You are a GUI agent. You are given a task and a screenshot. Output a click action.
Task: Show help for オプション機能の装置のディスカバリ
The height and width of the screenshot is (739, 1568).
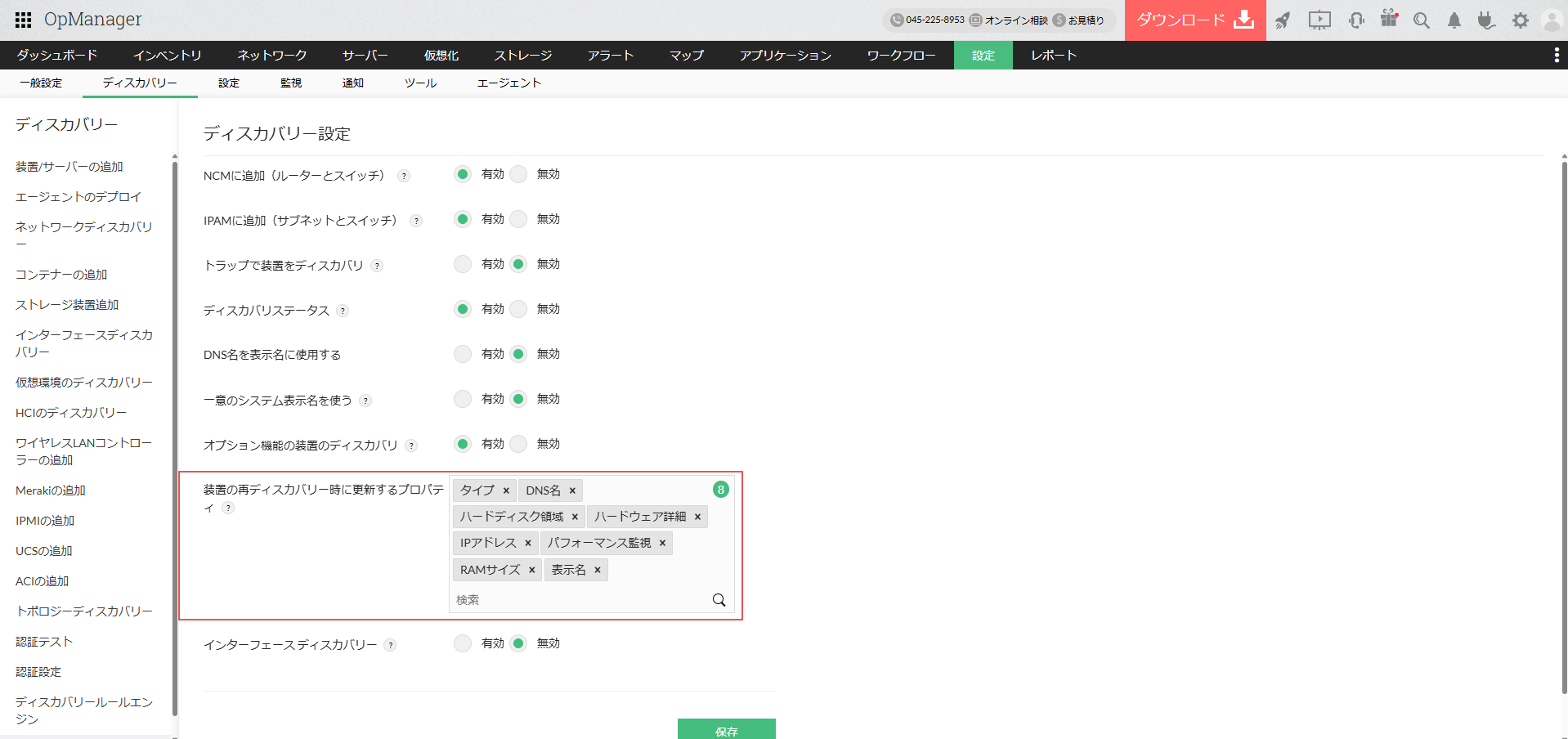click(411, 446)
